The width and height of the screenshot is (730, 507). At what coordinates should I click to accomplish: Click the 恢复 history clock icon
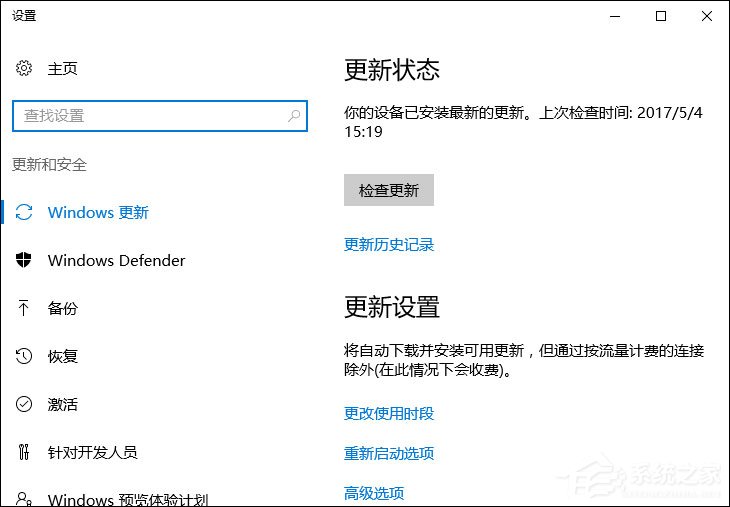(24, 356)
